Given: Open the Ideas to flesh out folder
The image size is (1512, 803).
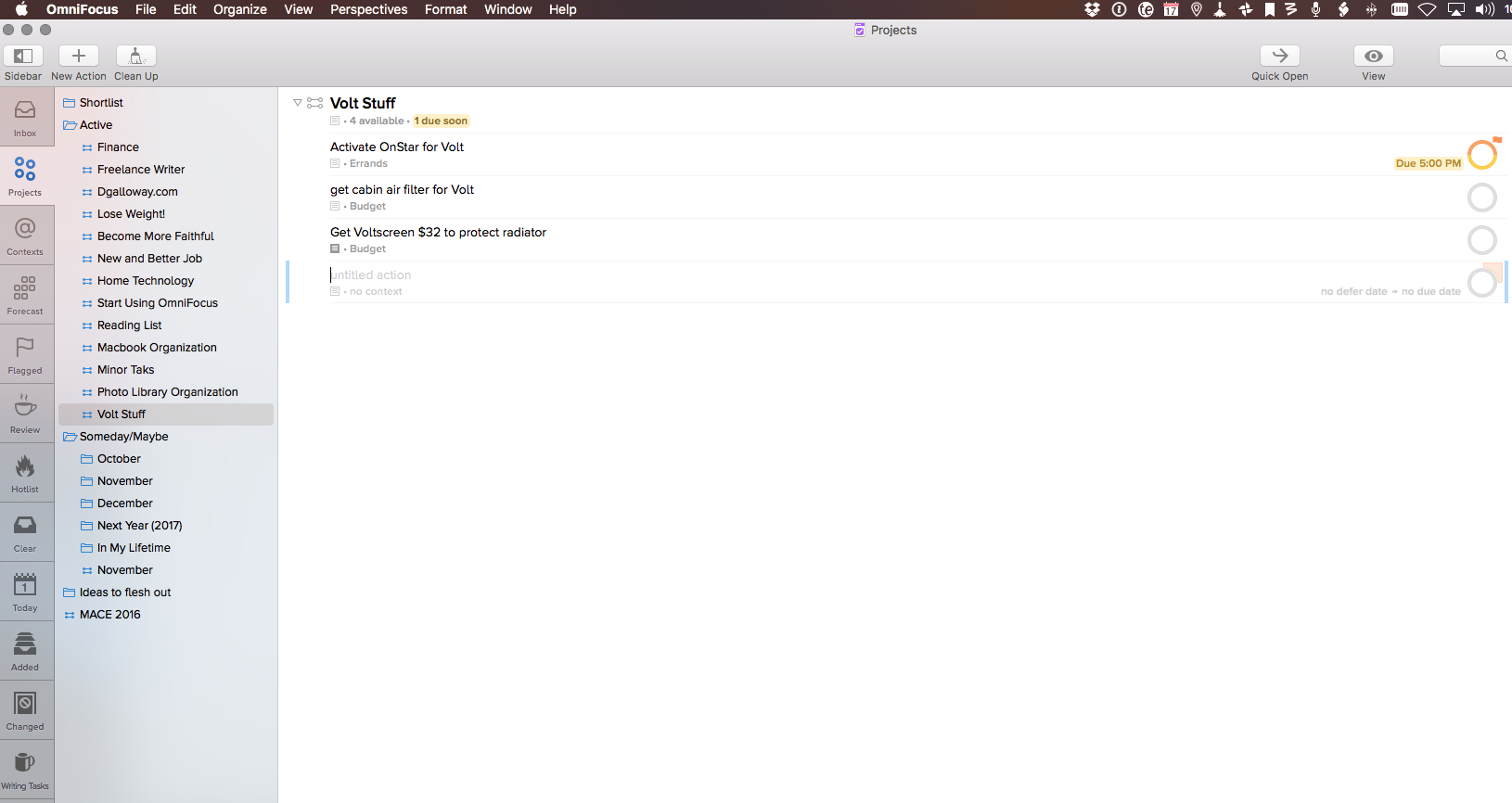Looking at the screenshot, I should coord(125,593).
